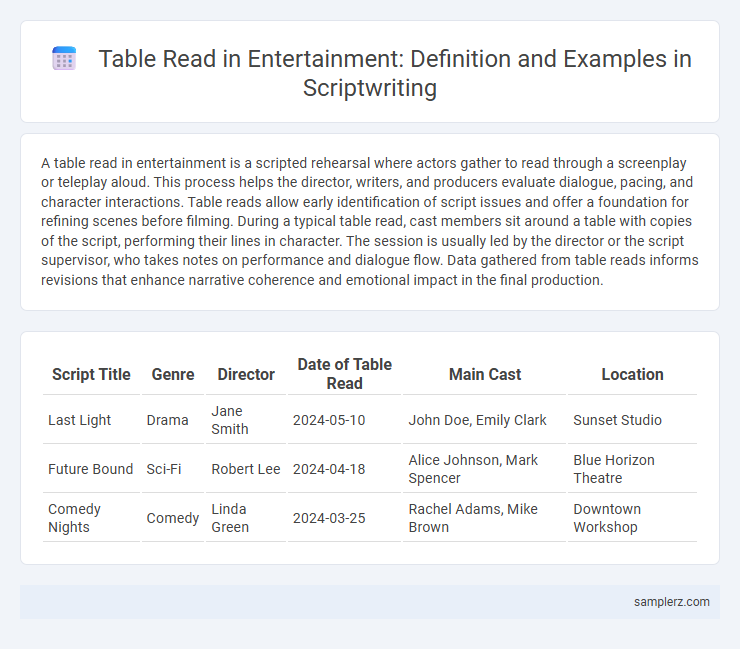740x649 pixels.
Task: Click the 'Location' column header
Action: pyautogui.click(x=632, y=374)
